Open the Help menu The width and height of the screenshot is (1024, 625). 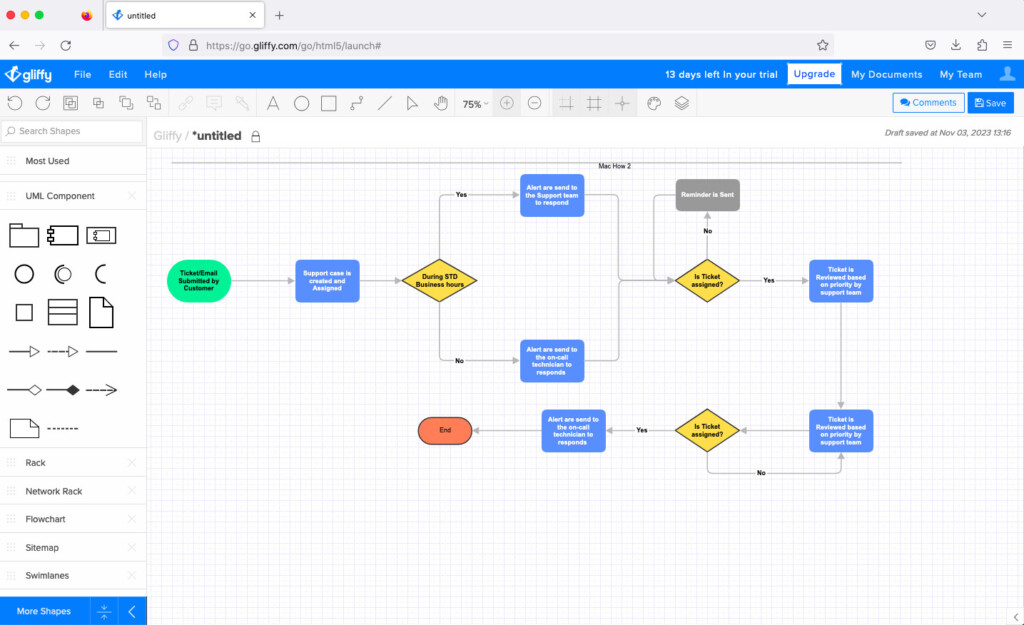pyautogui.click(x=155, y=74)
